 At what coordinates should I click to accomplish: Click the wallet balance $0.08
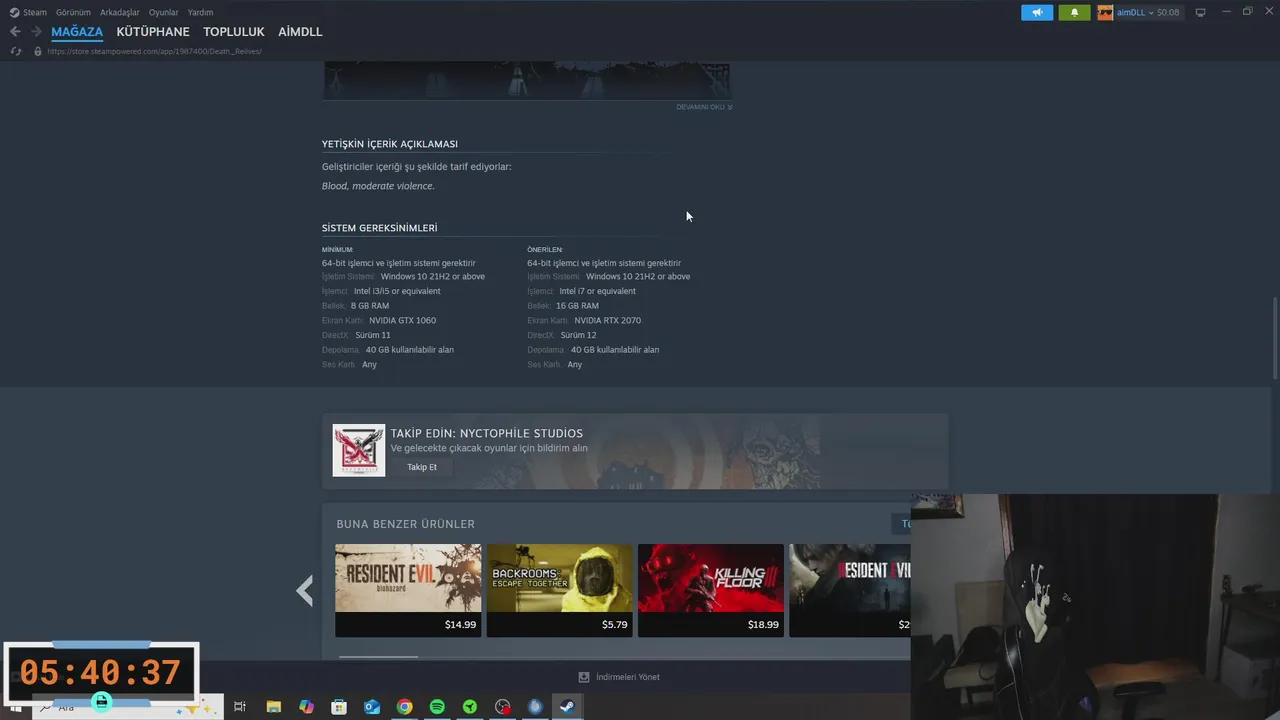1168,13
